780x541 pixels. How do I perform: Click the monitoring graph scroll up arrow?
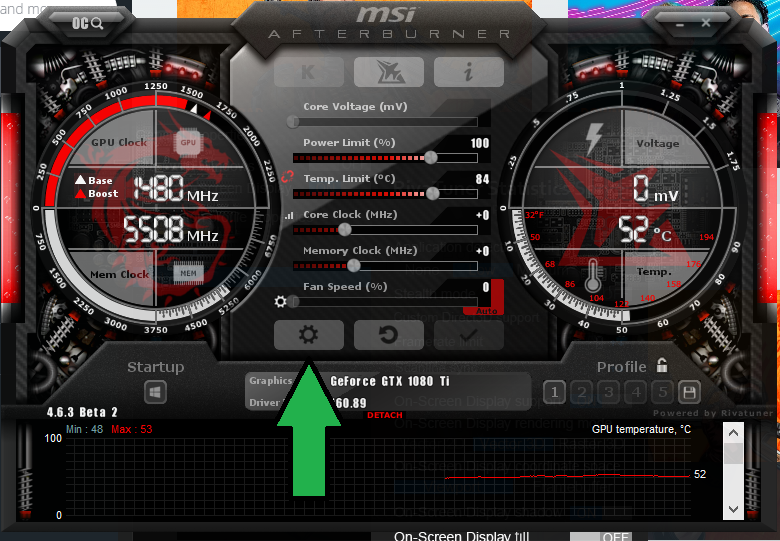(733, 433)
